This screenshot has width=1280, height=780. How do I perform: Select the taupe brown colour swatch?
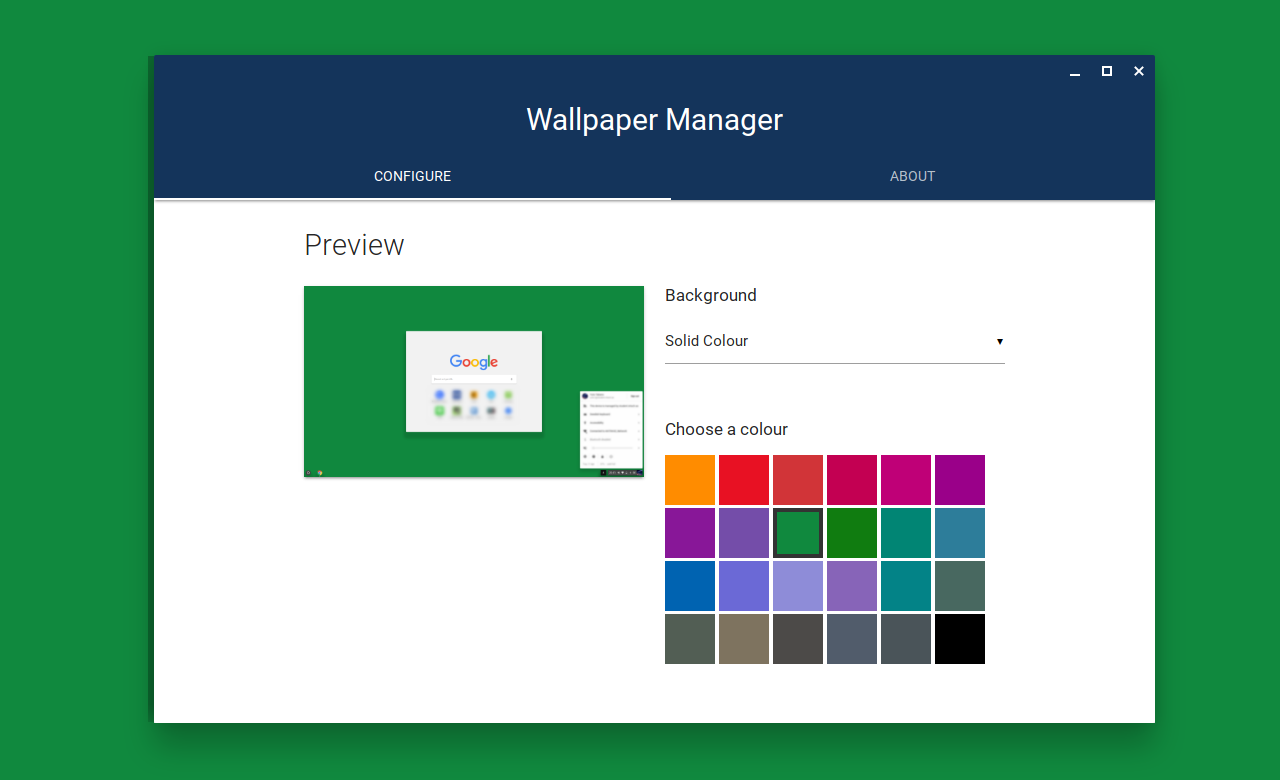click(744, 639)
